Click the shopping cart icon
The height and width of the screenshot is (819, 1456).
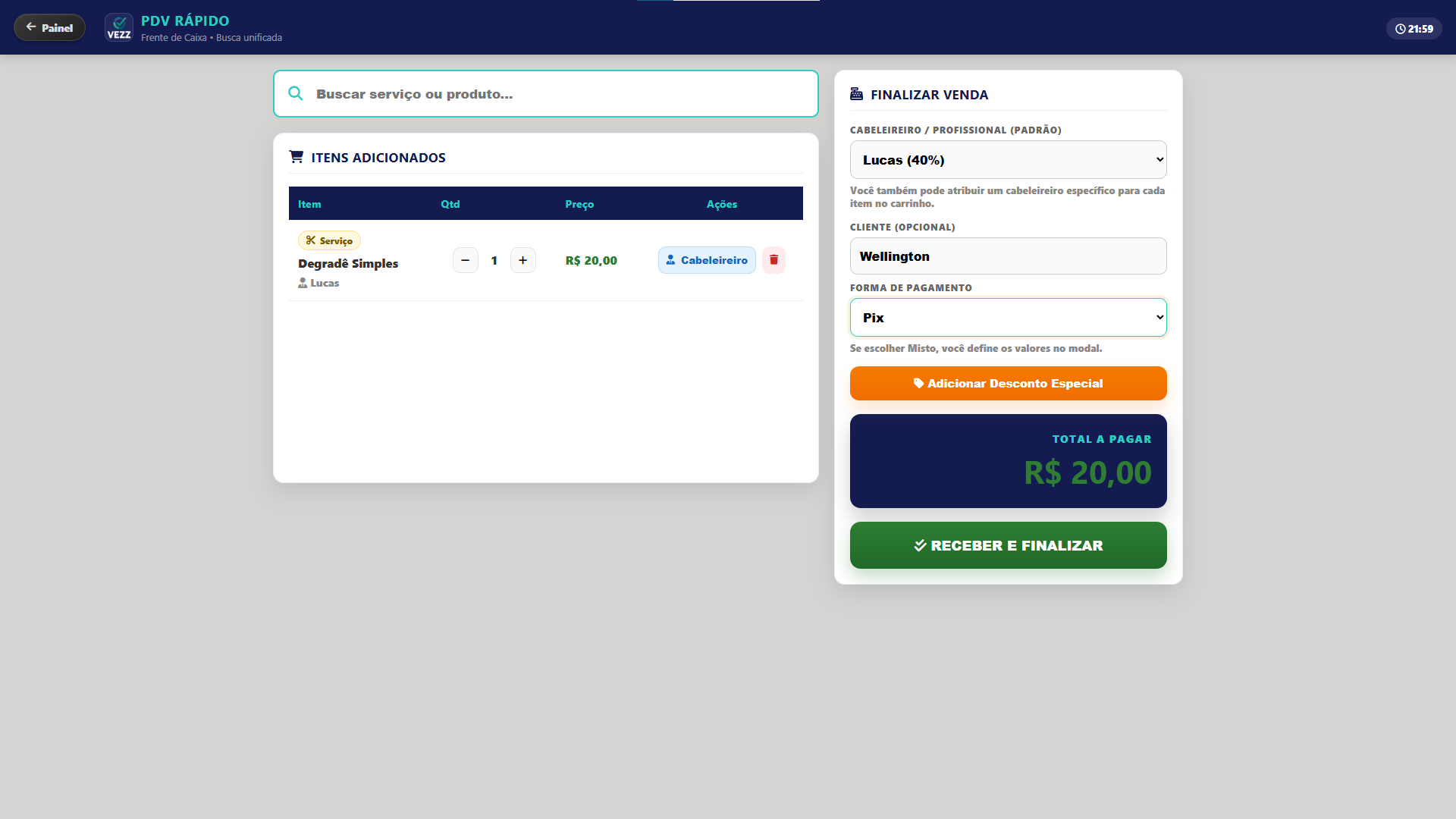point(297,157)
